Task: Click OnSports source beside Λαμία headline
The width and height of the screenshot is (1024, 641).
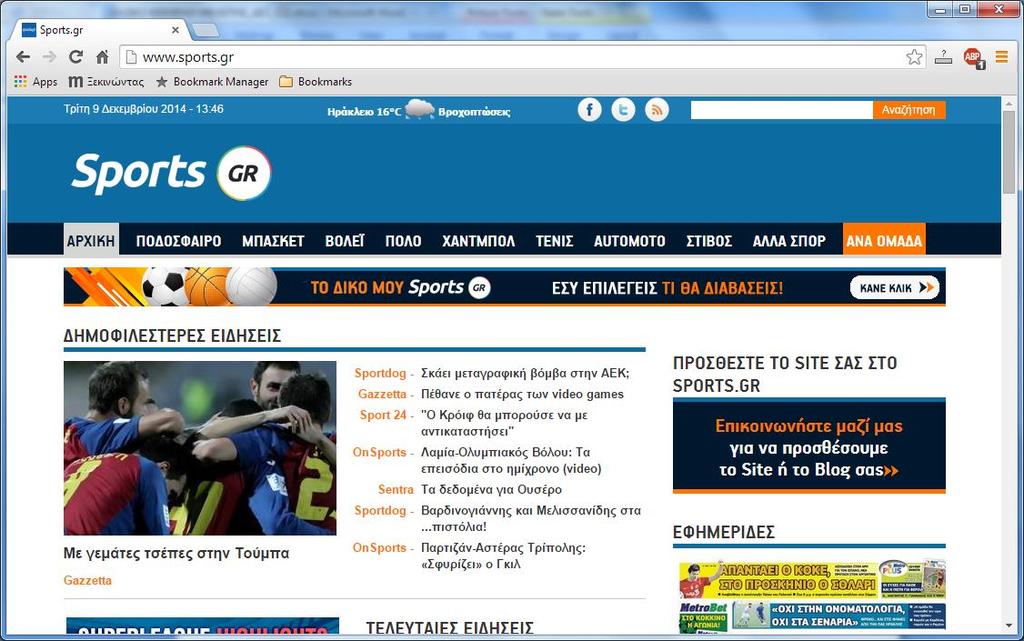Action: (379, 452)
